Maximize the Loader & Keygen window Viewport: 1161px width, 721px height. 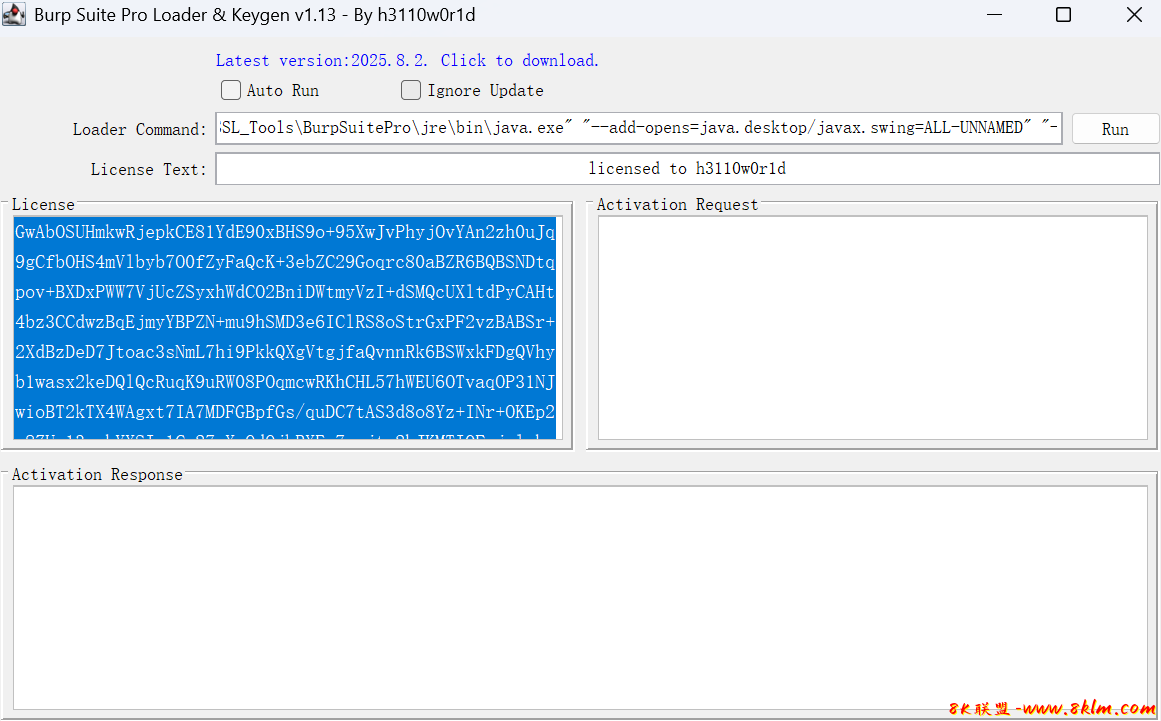point(1063,15)
